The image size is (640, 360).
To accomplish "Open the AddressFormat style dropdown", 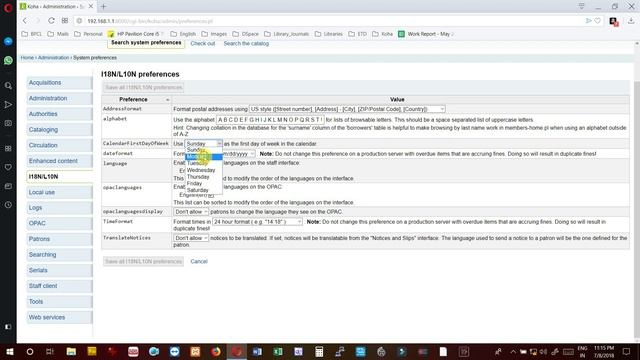I will click(x=347, y=109).
